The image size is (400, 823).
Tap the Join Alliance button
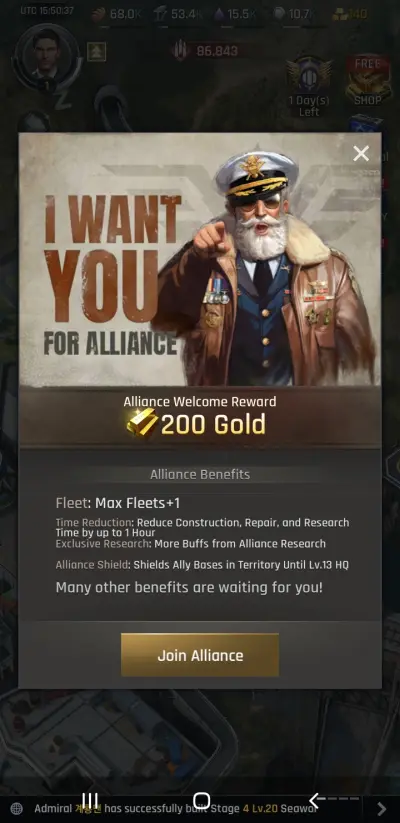[x=199, y=655]
